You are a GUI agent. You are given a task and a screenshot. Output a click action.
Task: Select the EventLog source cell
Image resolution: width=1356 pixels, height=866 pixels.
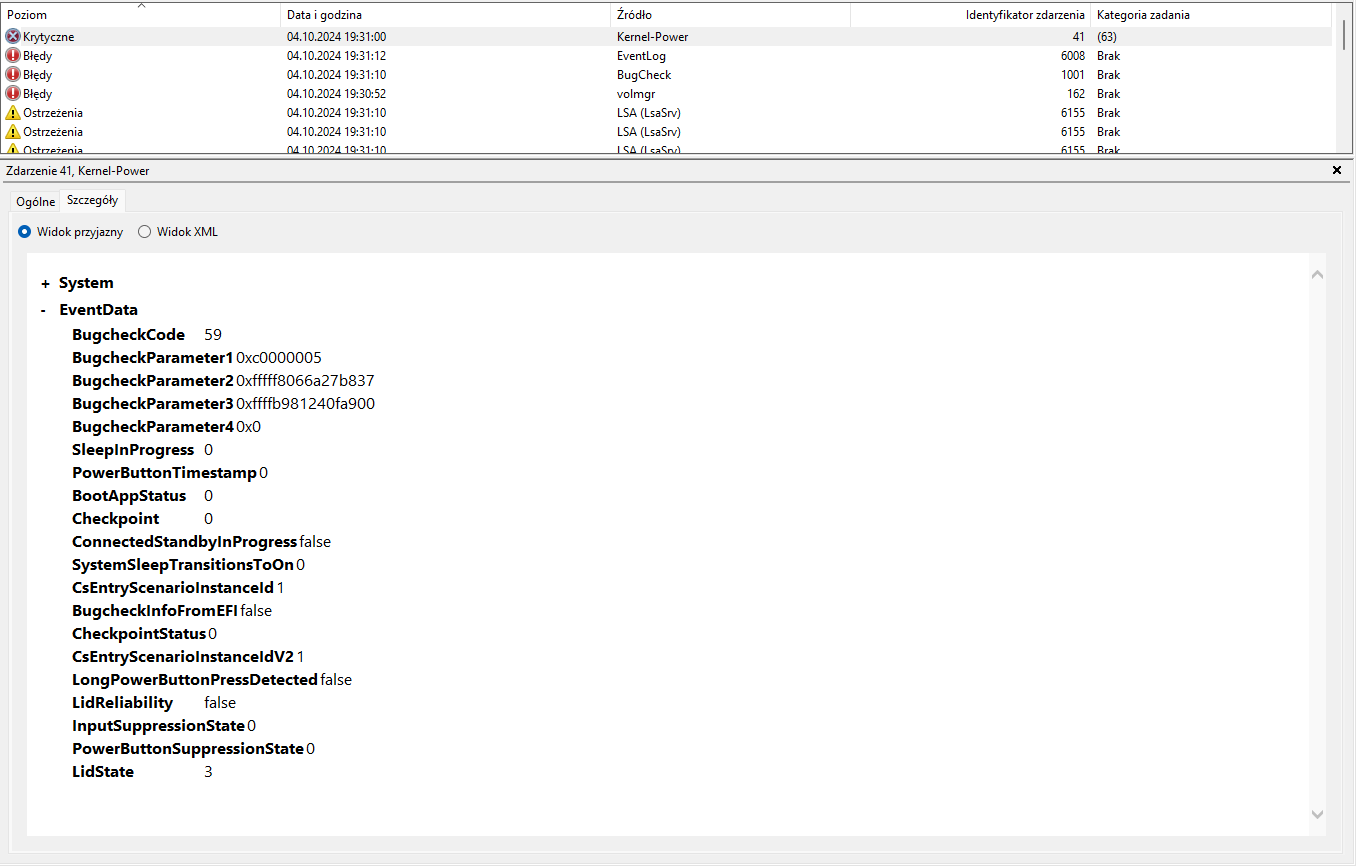pos(641,55)
